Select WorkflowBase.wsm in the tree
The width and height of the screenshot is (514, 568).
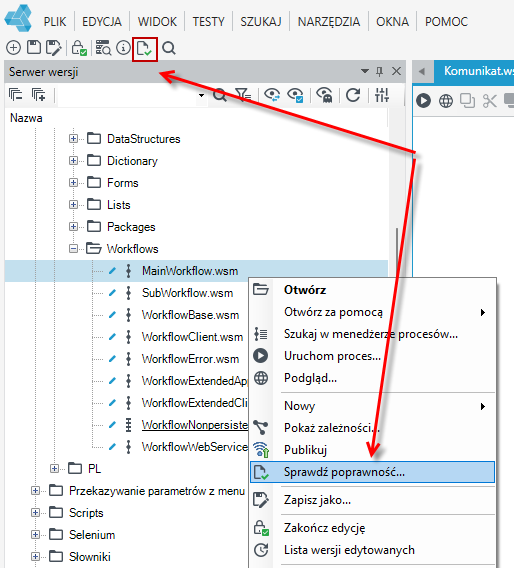point(190,315)
